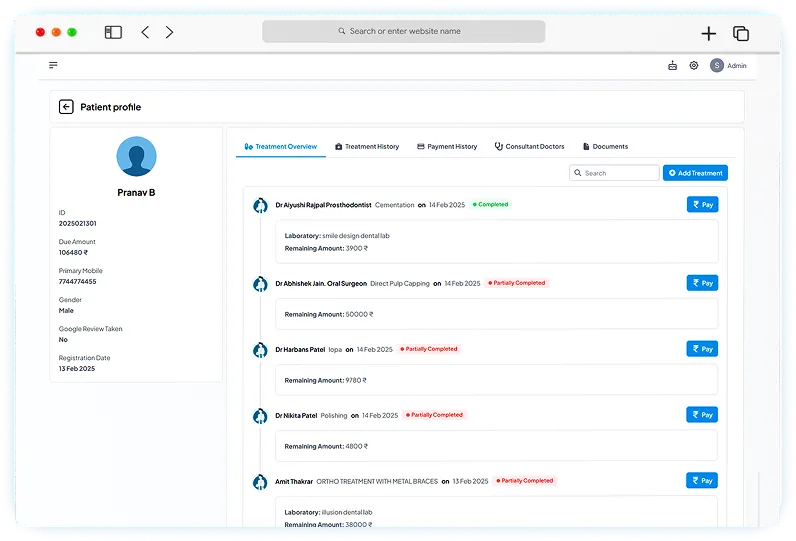The image size is (796, 541).
Task: Pay for the Polishing treatment
Action: point(702,415)
